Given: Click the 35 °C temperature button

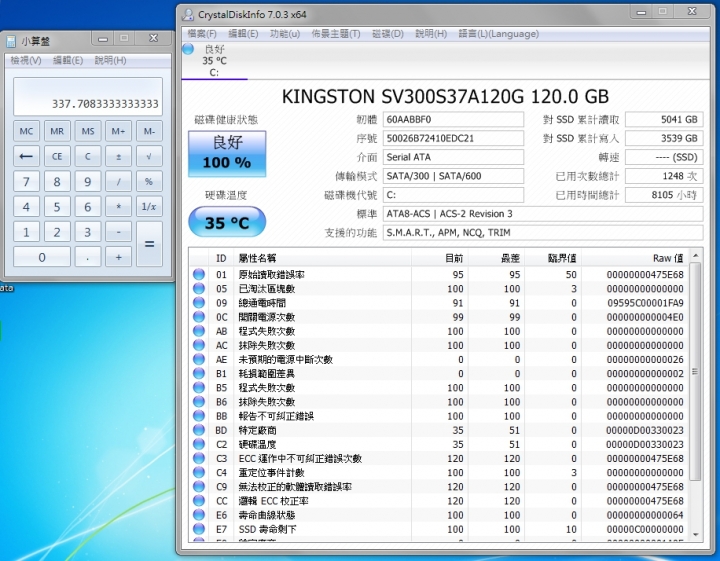Looking at the screenshot, I should [x=227, y=222].
